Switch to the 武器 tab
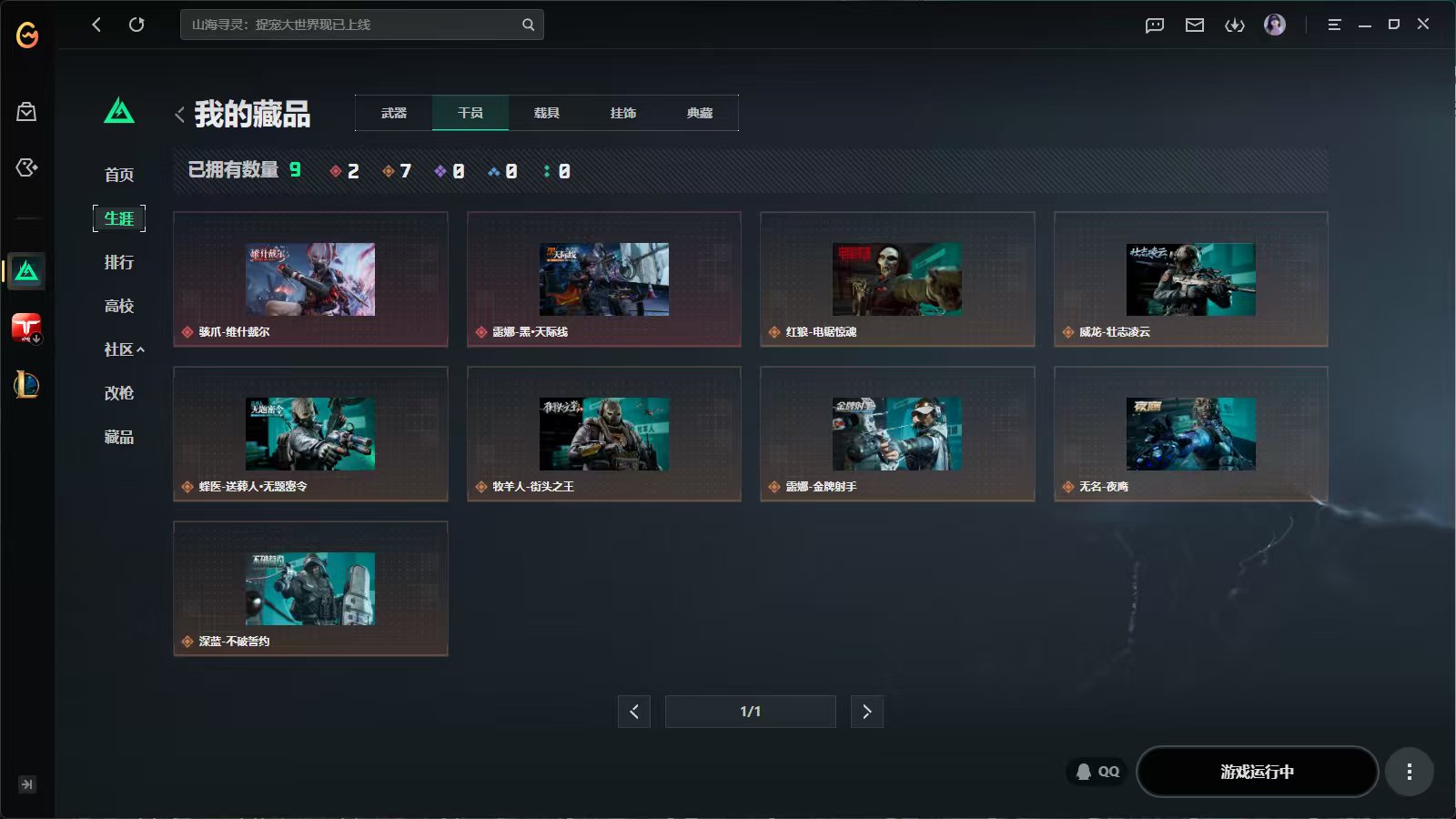 coord(394,113)
